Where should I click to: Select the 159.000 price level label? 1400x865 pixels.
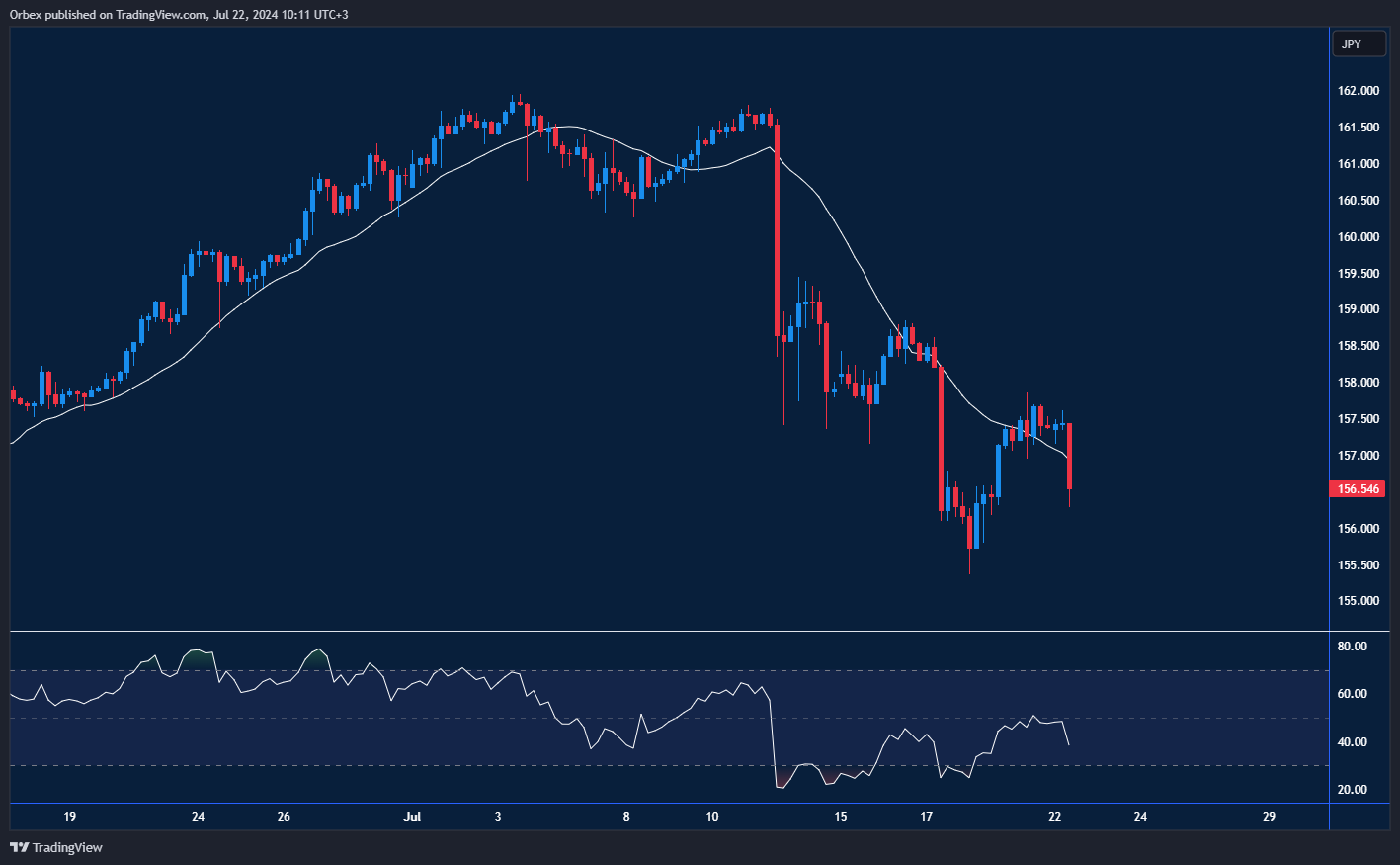(x=1359, y=309)
